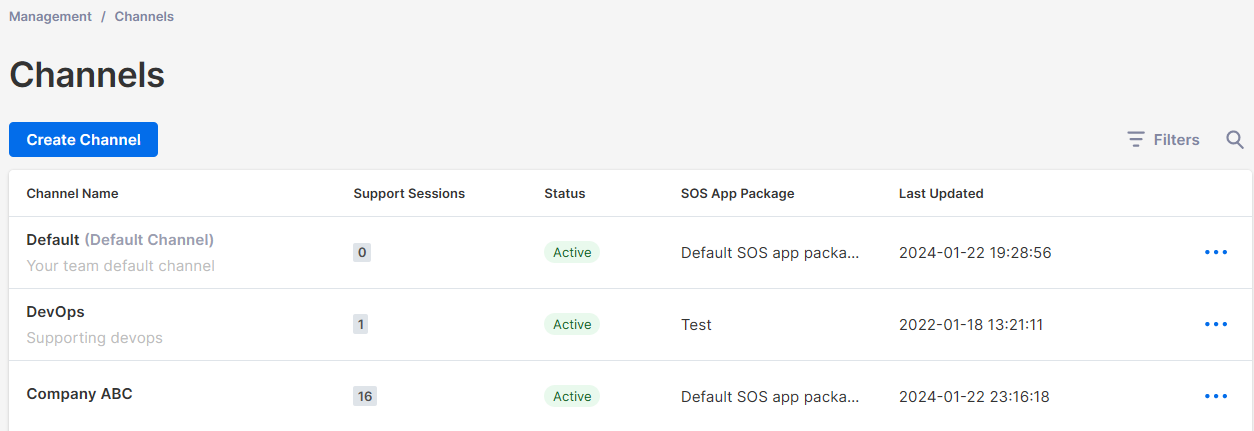Open the three-dot menu for Company ABC
This screenshot has width=1254, height=431.
point(1216,396)
